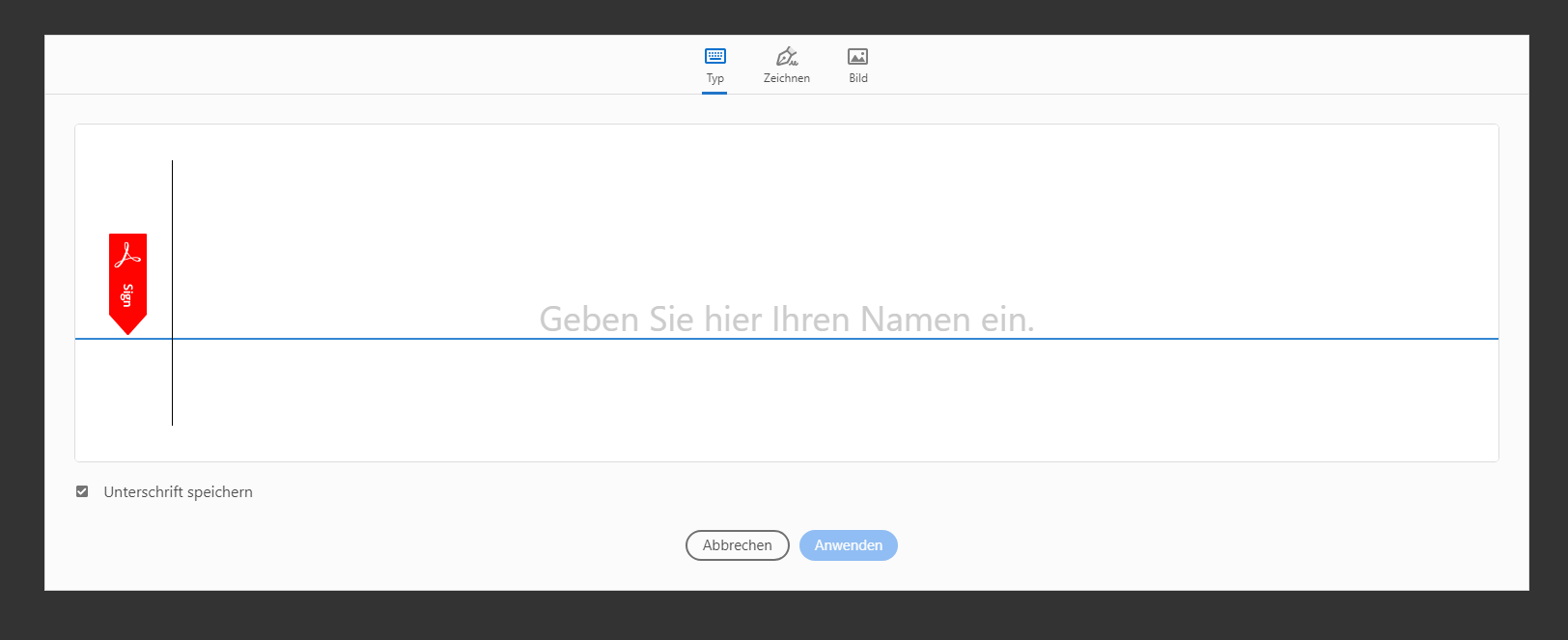The height and width of the screenshot is (640, 1568).
Task: Click the name field 'Geben Sie hier Ihren Namen ein.'
Action: [x=787, y=320]
